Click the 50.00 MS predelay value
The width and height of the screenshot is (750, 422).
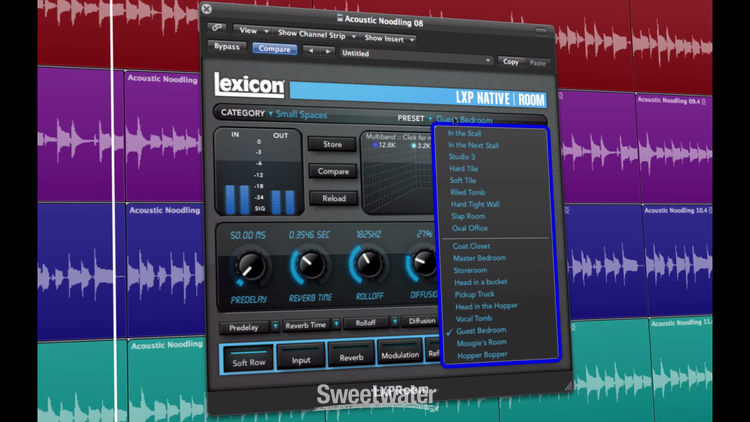point(248,235)
